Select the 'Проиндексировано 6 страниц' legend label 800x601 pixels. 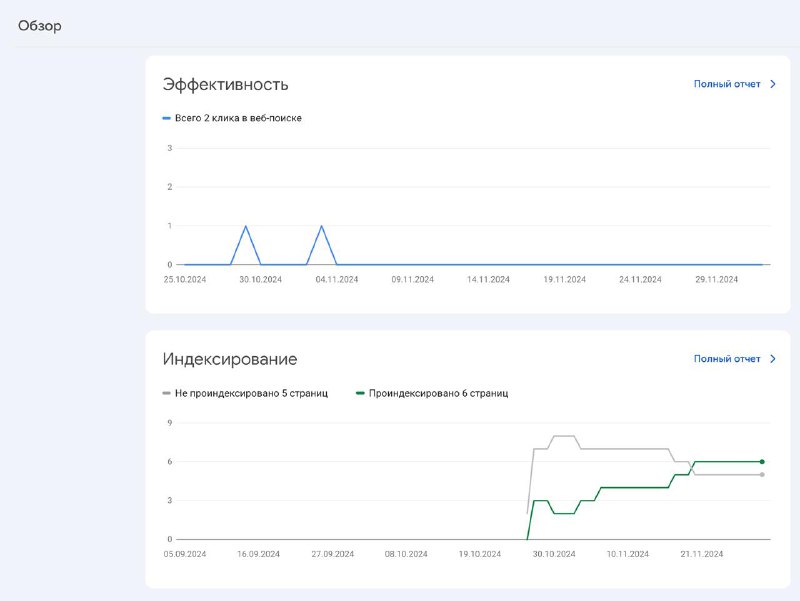tap(438, 393)
